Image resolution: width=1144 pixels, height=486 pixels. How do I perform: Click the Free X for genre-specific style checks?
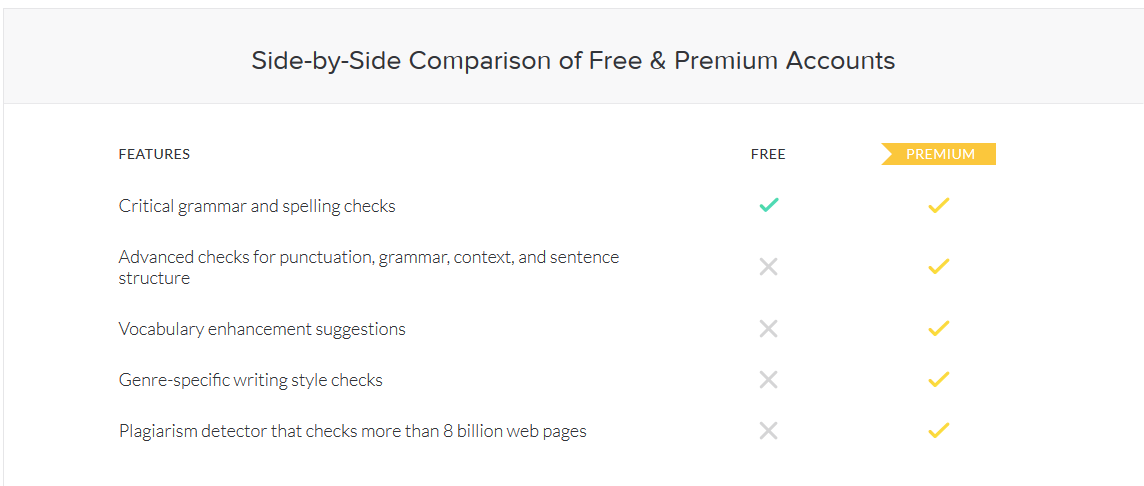coord(768,379)
